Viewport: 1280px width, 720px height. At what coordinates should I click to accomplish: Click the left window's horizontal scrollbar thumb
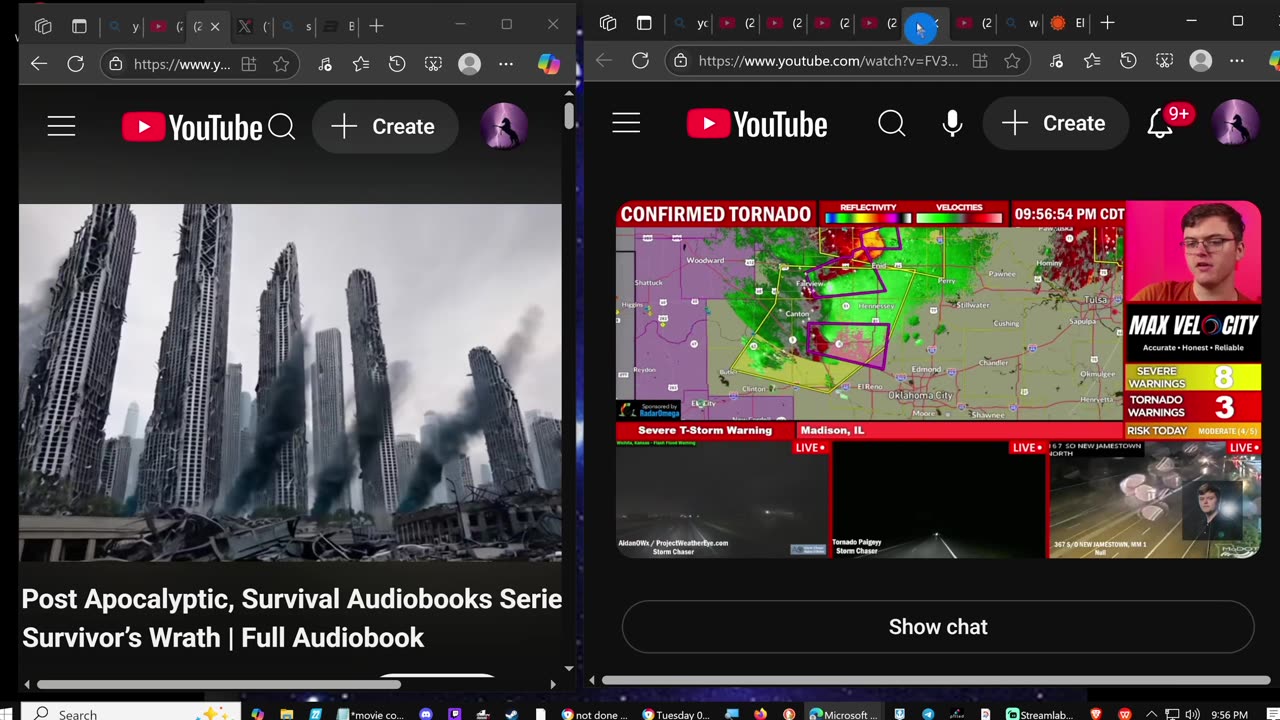tap(218, 685)
